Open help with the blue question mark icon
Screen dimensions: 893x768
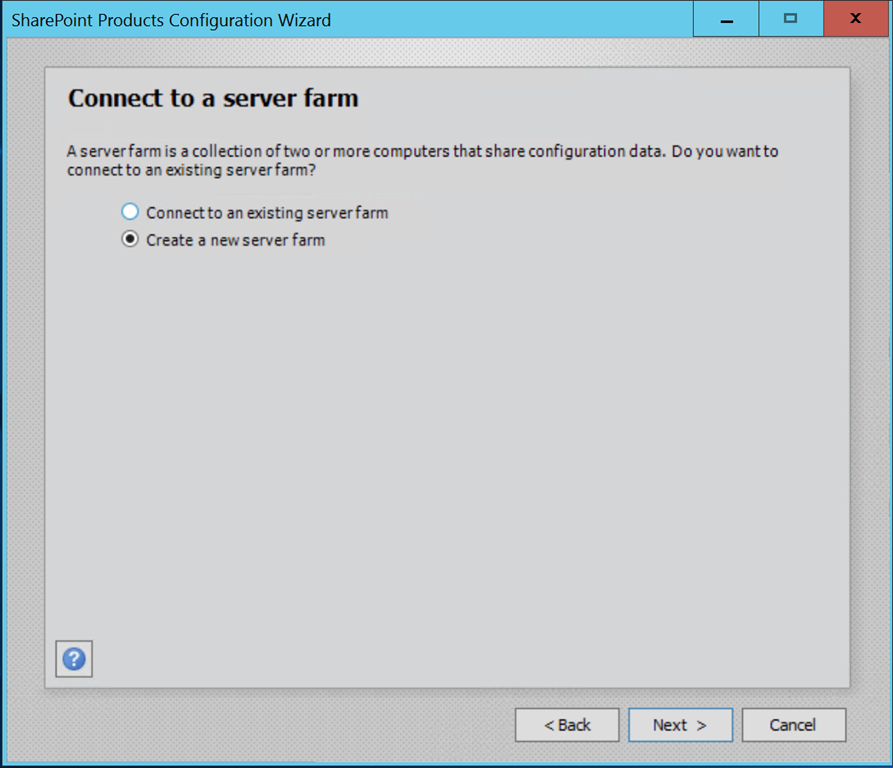click(x=74, y=659)
